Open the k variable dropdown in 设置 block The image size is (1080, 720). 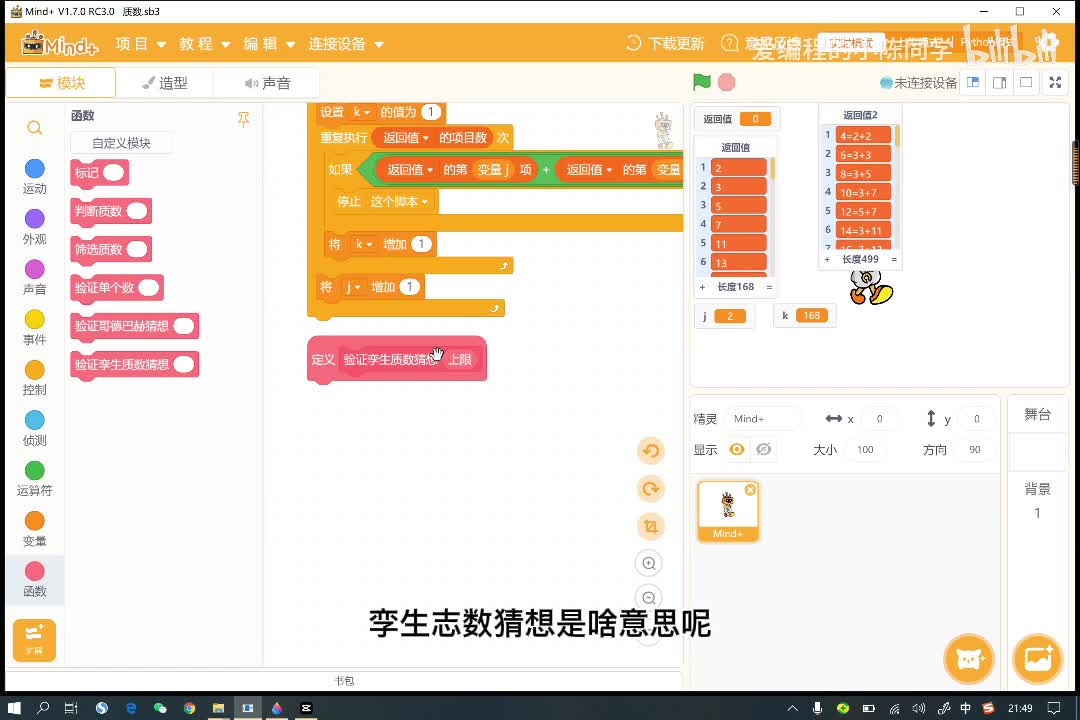tap(362, 112)
